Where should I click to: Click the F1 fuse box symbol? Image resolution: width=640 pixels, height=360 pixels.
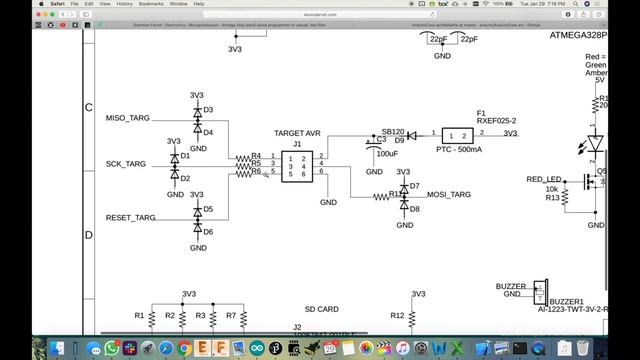pyautogui.click(x=458, y=136)
